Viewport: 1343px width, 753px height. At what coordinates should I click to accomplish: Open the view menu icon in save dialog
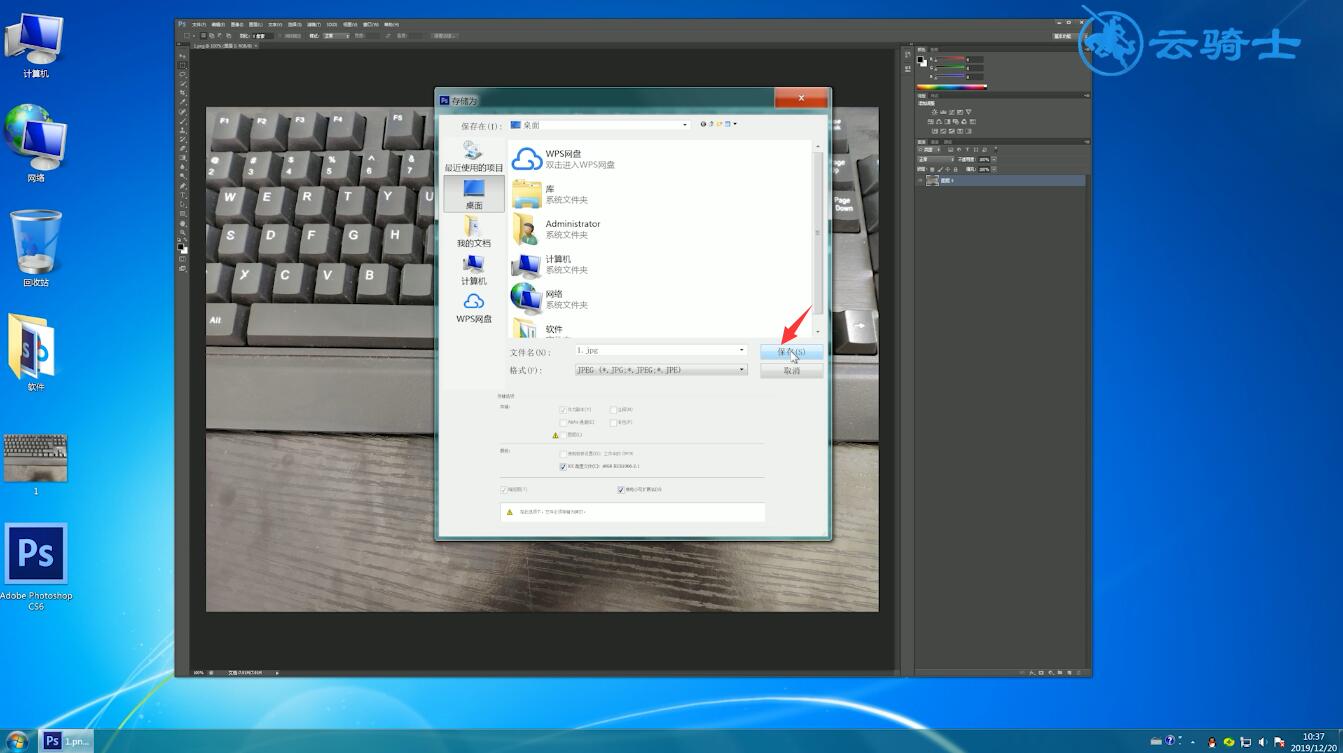tap(731, 124)
